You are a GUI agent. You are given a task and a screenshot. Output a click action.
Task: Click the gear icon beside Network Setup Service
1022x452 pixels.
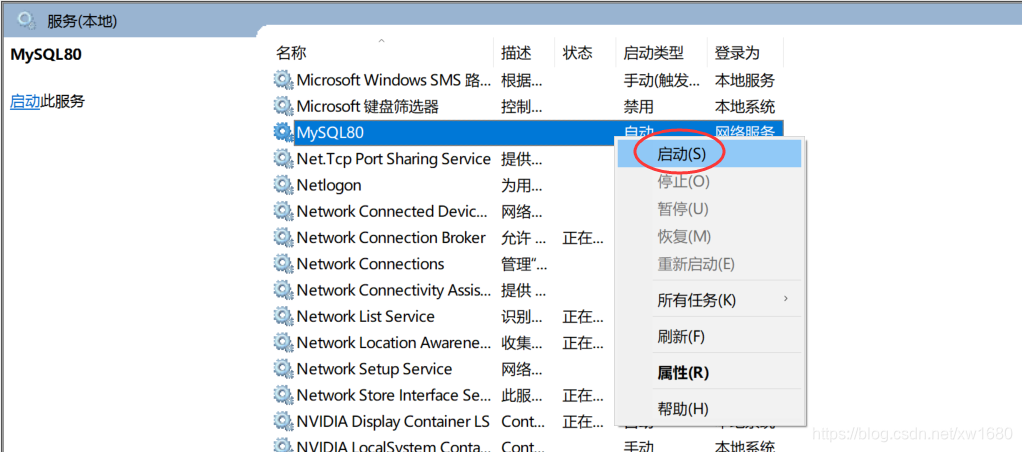coord(283,369)
